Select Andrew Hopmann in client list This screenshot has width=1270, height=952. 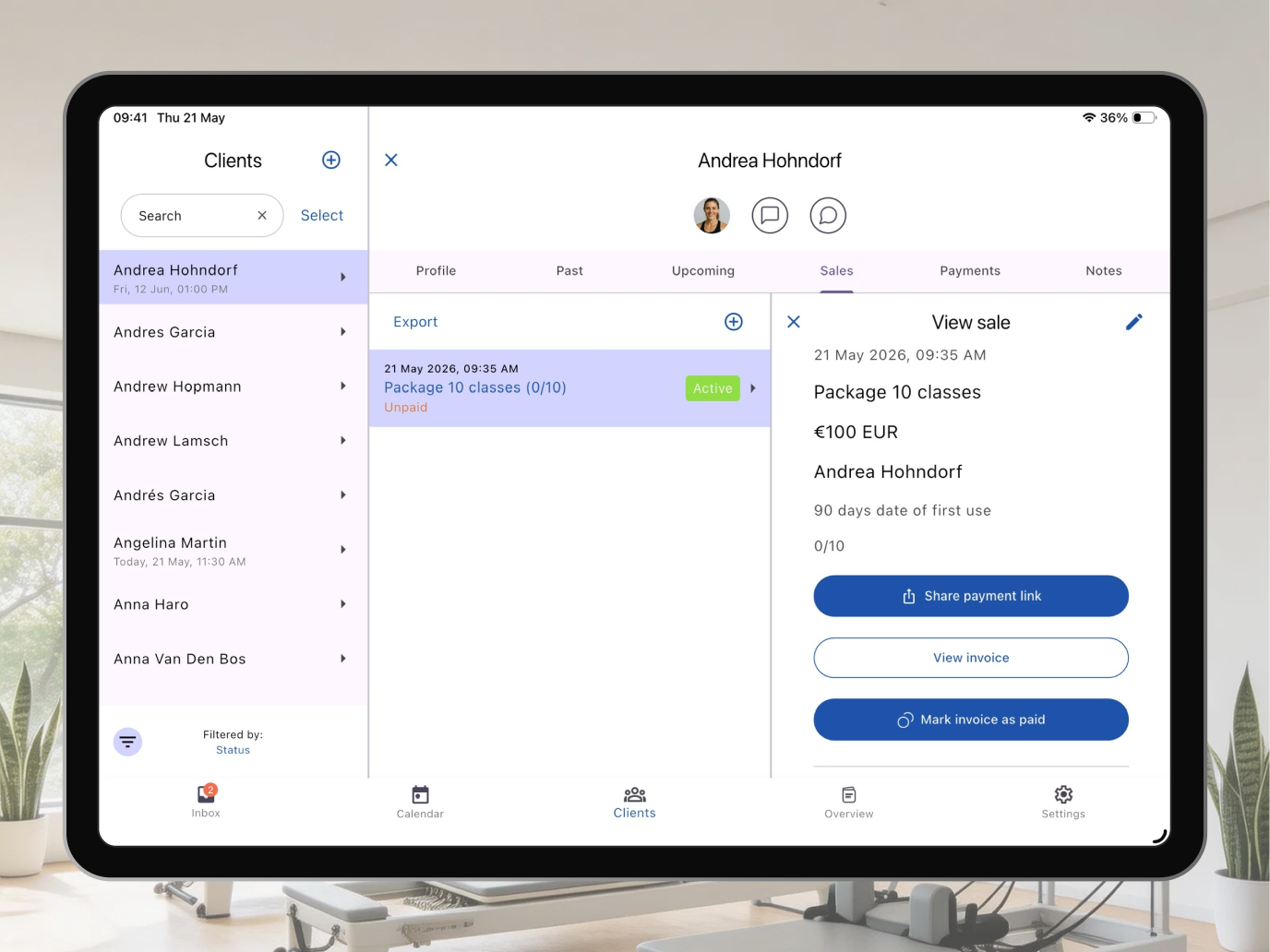pyautogui.click(x=234, y=387)
